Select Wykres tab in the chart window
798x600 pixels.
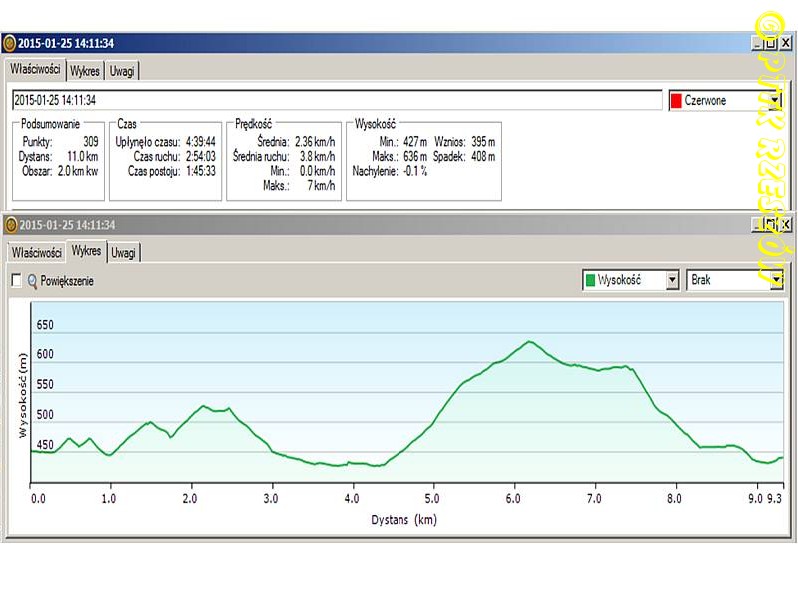point(86,251)
